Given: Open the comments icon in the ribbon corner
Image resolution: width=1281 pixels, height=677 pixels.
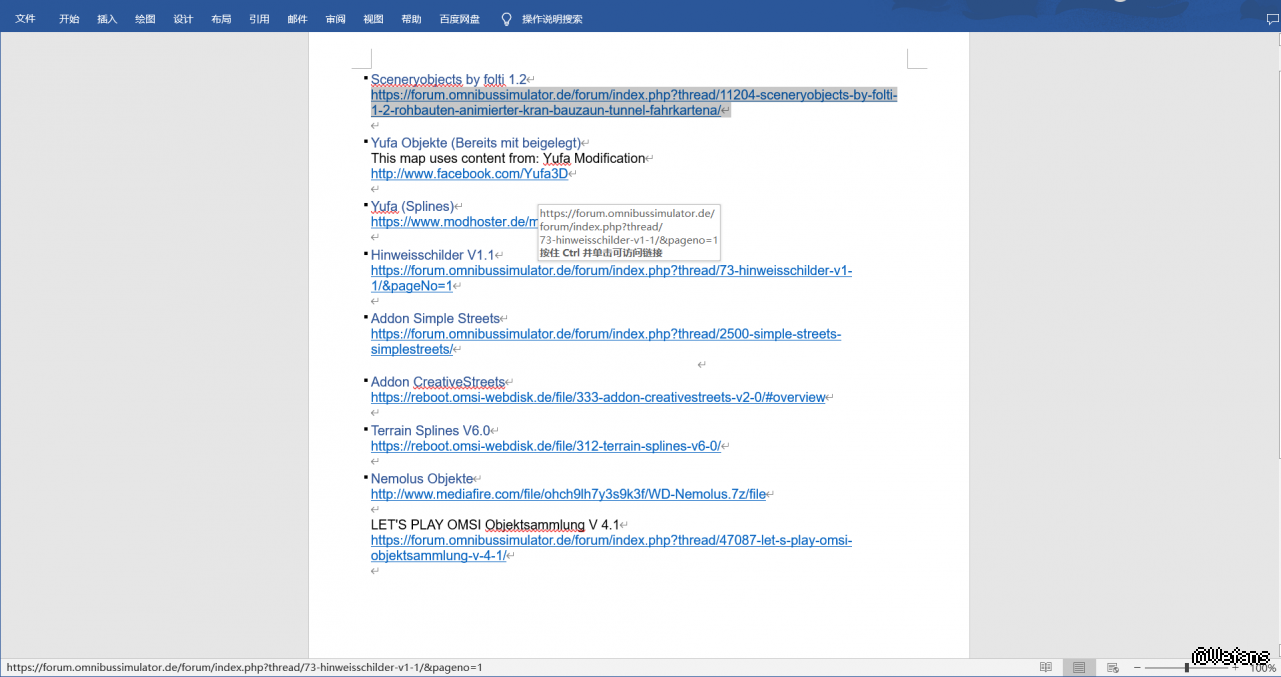Looking at the screenshot, I should 1271,18.
